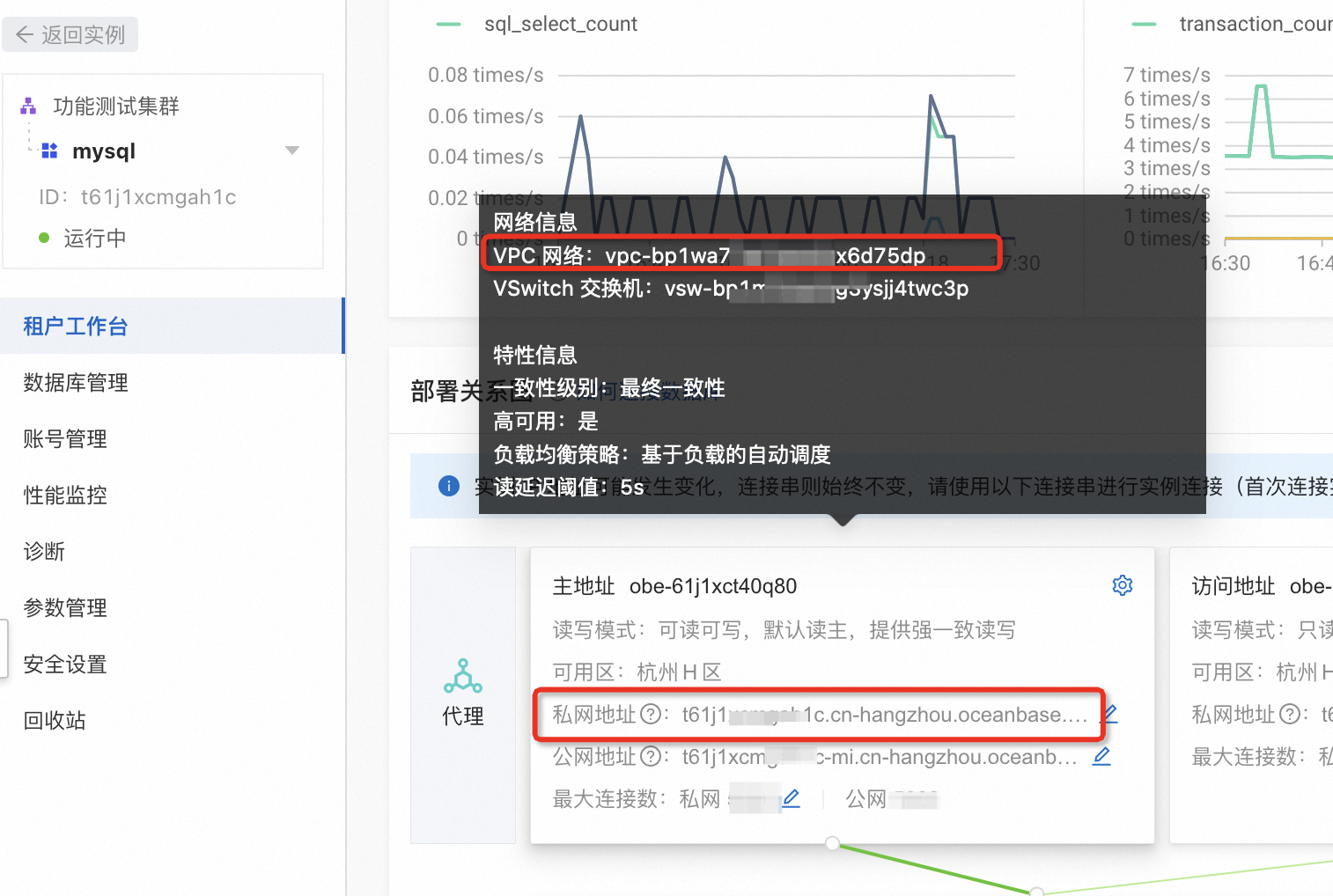This screenshot has width=1333, height=896.
Task: Click help icon beside 私网地址 in 主地址 card
Action: (651, 714)
